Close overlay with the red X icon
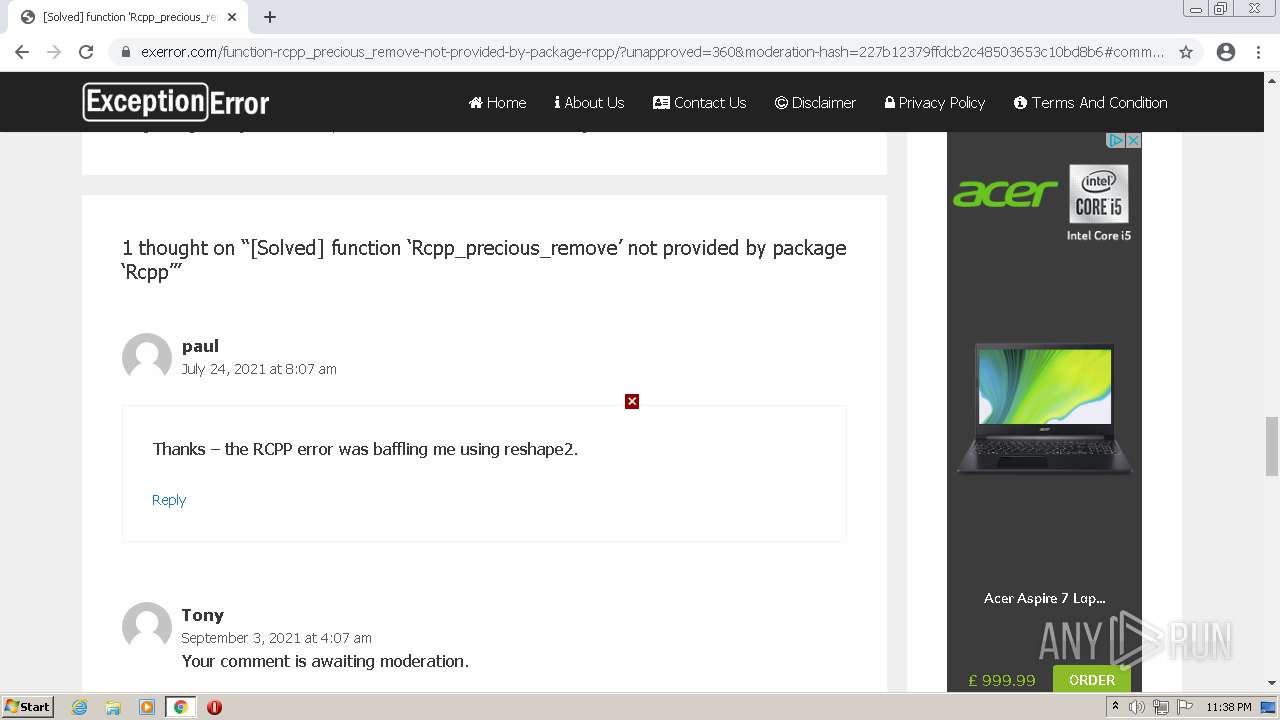Viewport: 1280px width, 720px height. pos(632,401)
